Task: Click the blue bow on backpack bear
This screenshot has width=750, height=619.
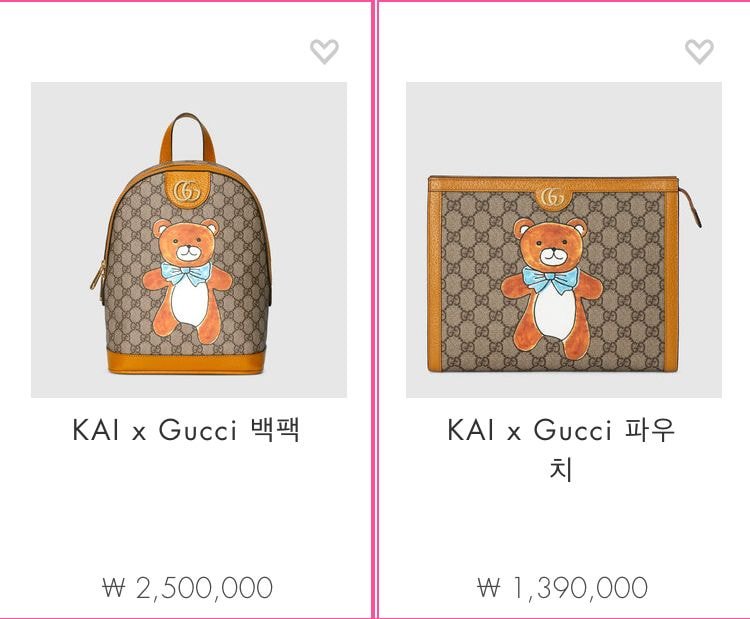Action: [186, 273]
